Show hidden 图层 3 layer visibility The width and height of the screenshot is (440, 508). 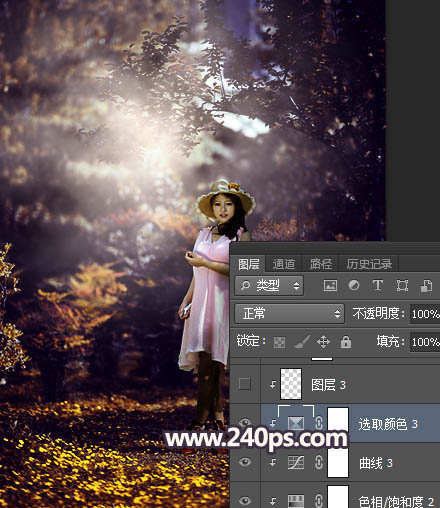coord(245,384)
